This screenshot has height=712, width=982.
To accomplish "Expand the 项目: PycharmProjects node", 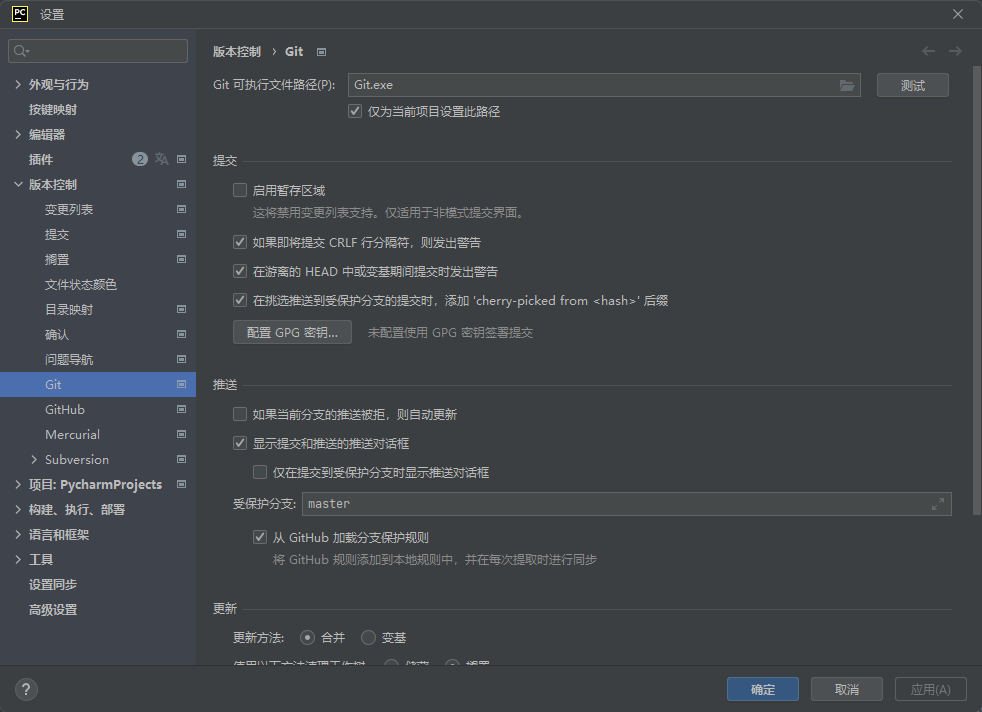I will (x=18, y=485).
